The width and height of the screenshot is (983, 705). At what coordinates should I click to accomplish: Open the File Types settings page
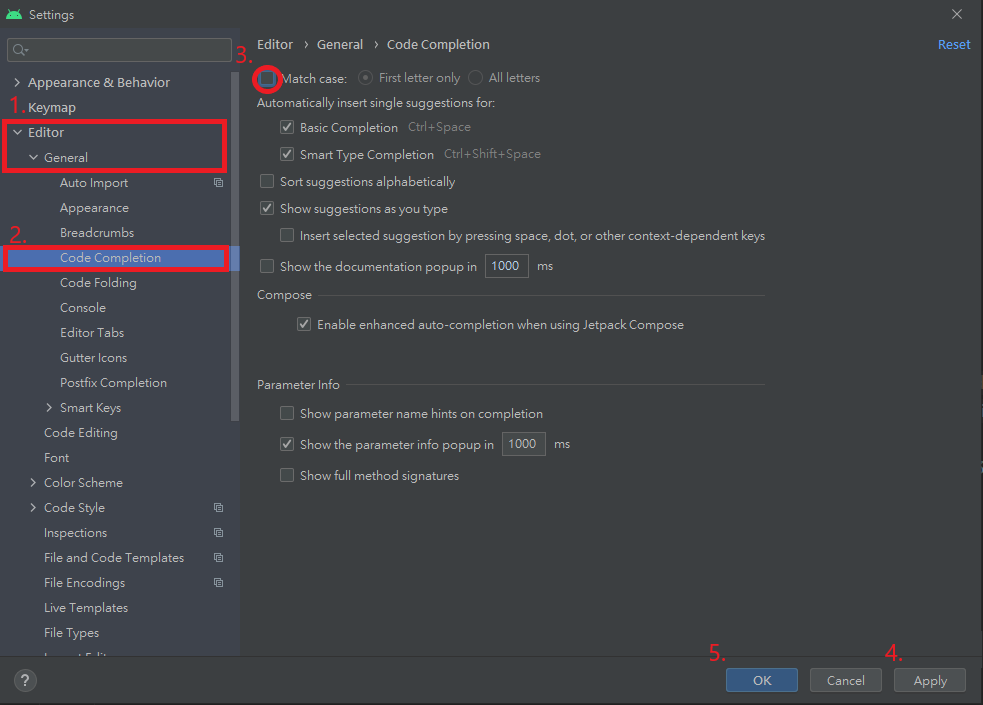[71, 633]
